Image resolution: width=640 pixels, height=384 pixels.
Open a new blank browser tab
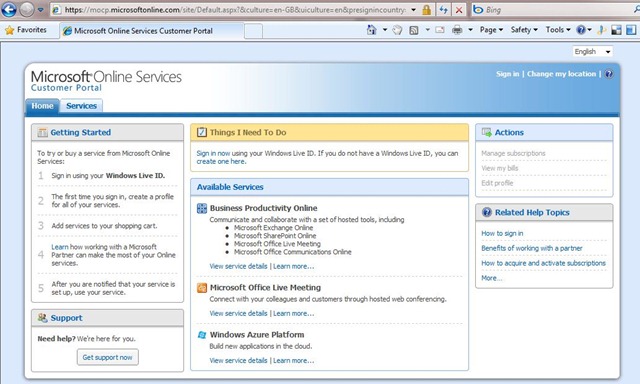pyautogui.click(x=253, y=31)
